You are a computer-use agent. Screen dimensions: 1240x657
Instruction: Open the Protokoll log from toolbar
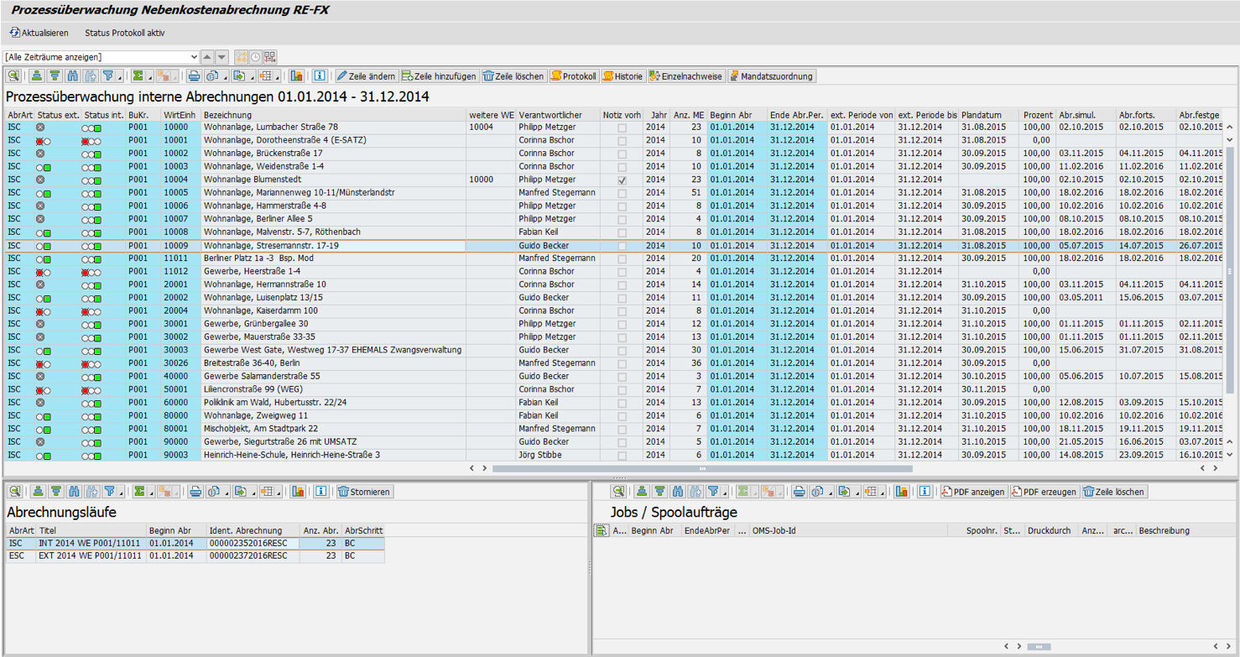coord(573,76)
